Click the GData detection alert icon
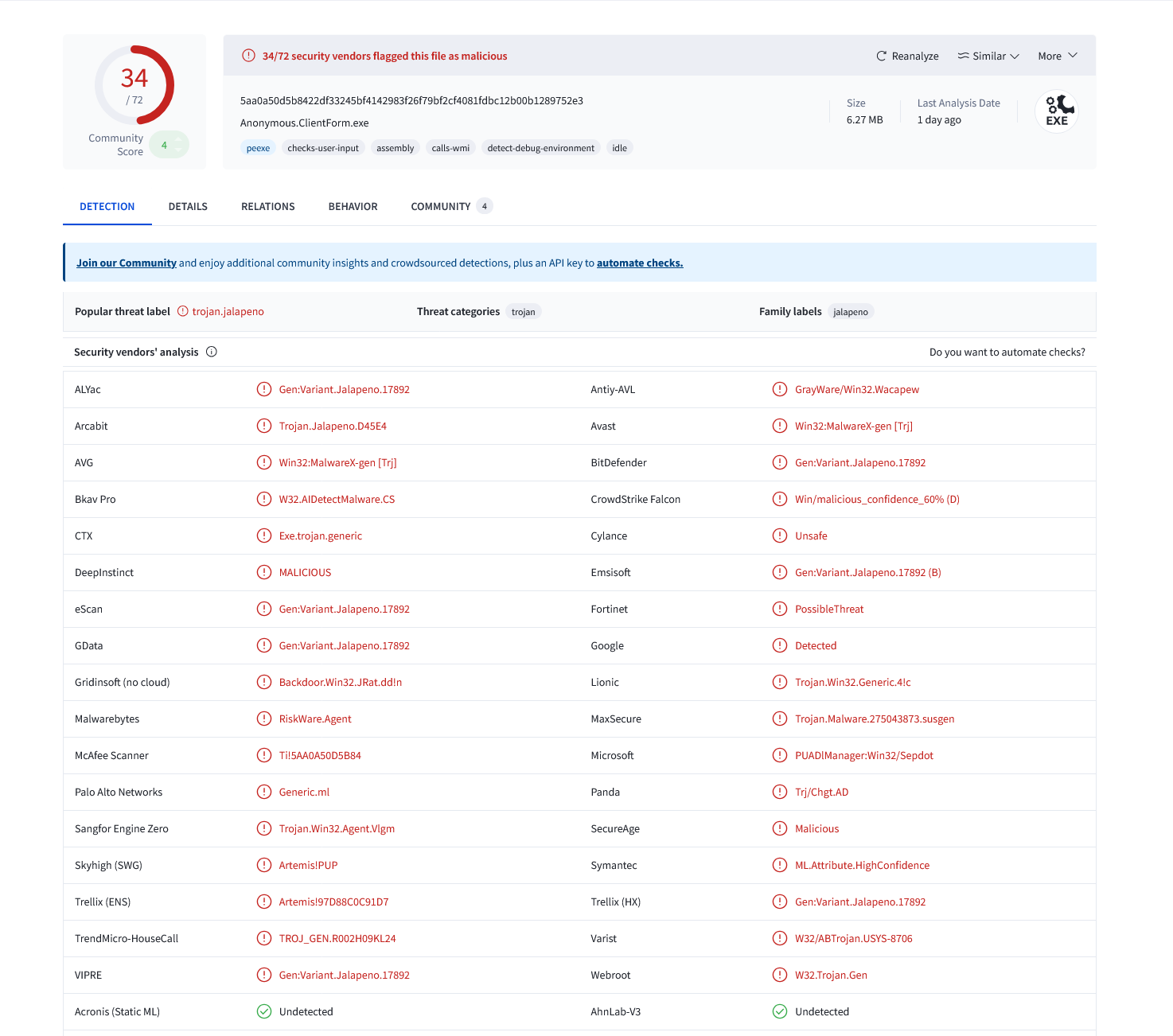This screenshot has width=1173, height=1036. point(264,645)
